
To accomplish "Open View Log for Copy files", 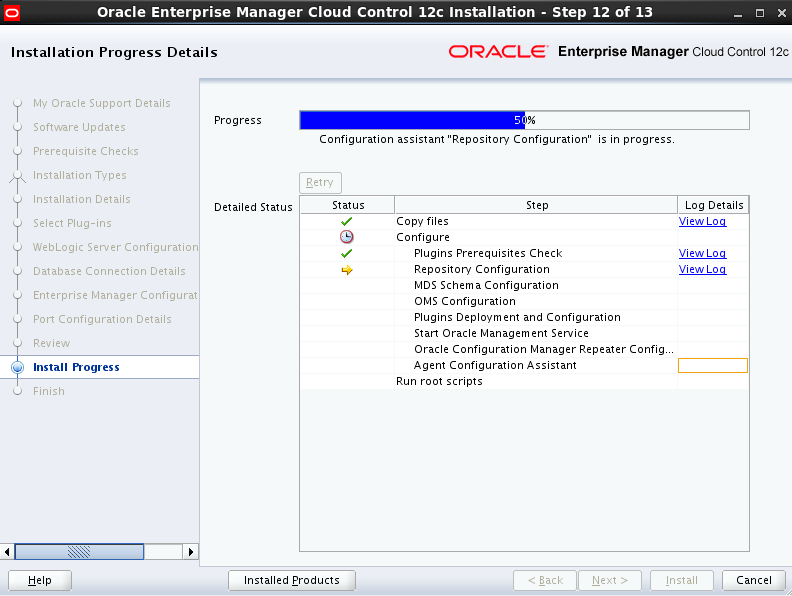I will click(702, 221).
